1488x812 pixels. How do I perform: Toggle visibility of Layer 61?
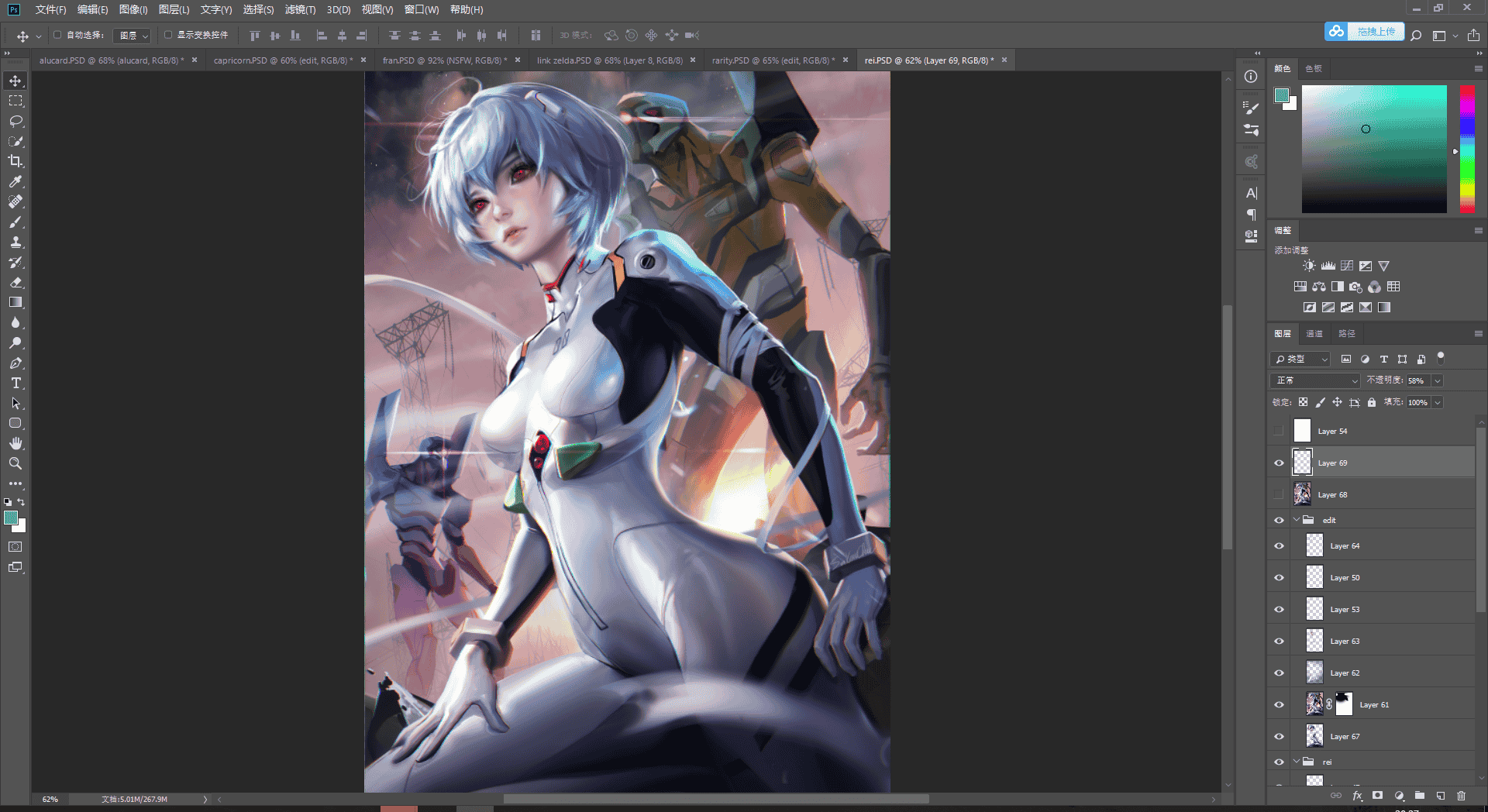[x=1279, y=705]
